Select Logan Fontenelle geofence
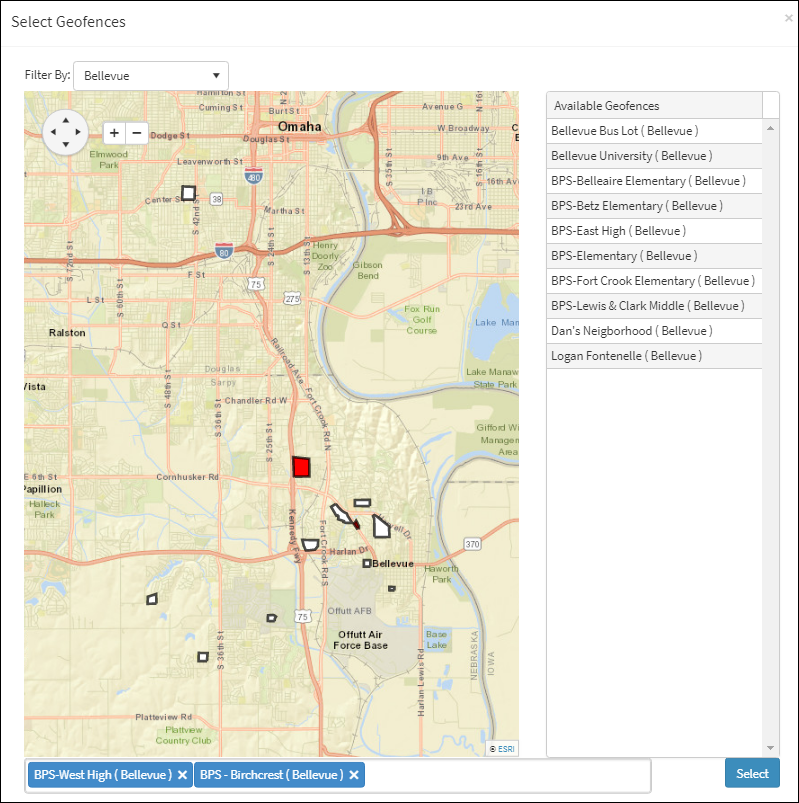799x803 pixels. (654, 356)
